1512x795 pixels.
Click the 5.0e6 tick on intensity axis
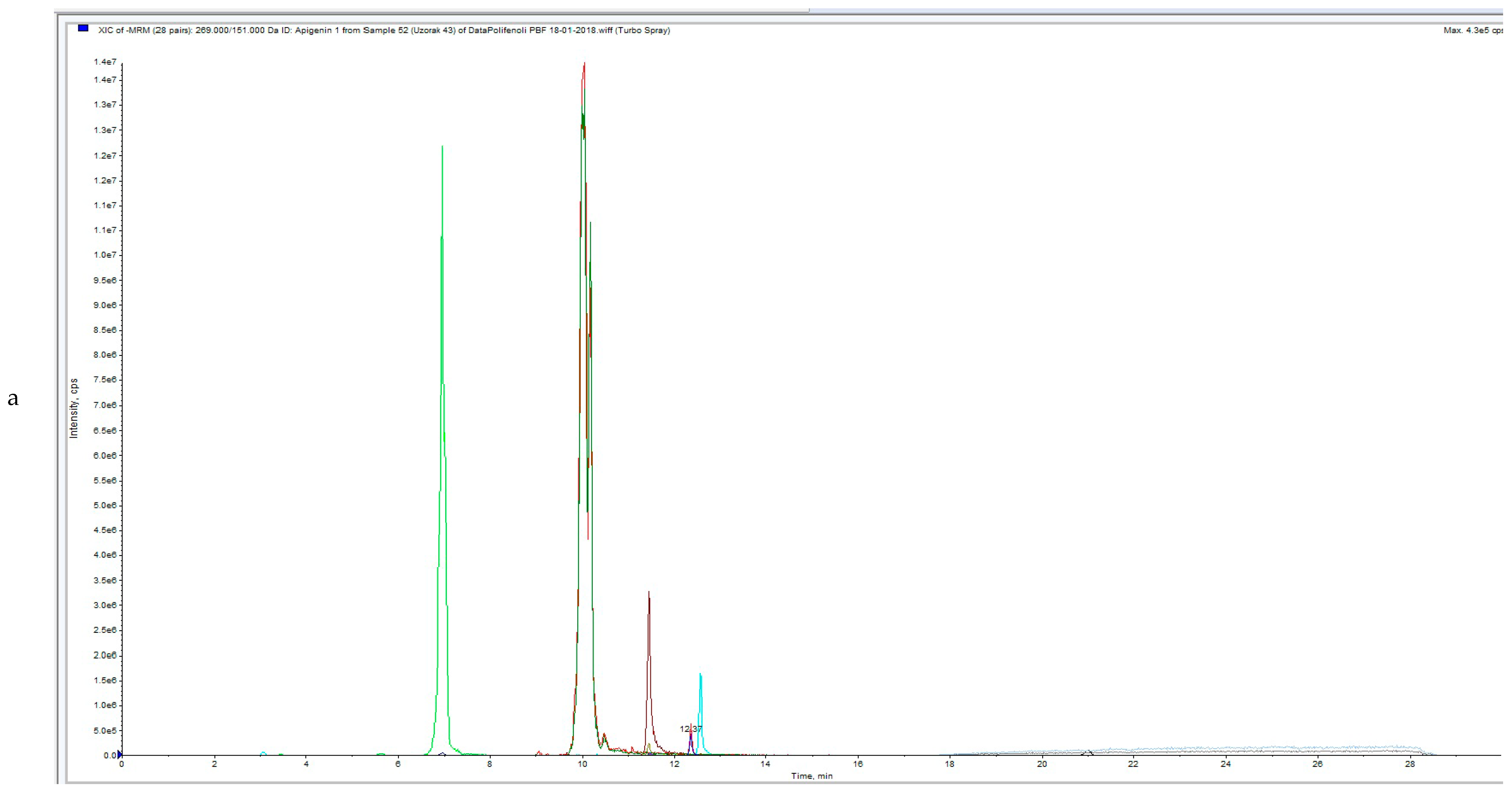105,505
